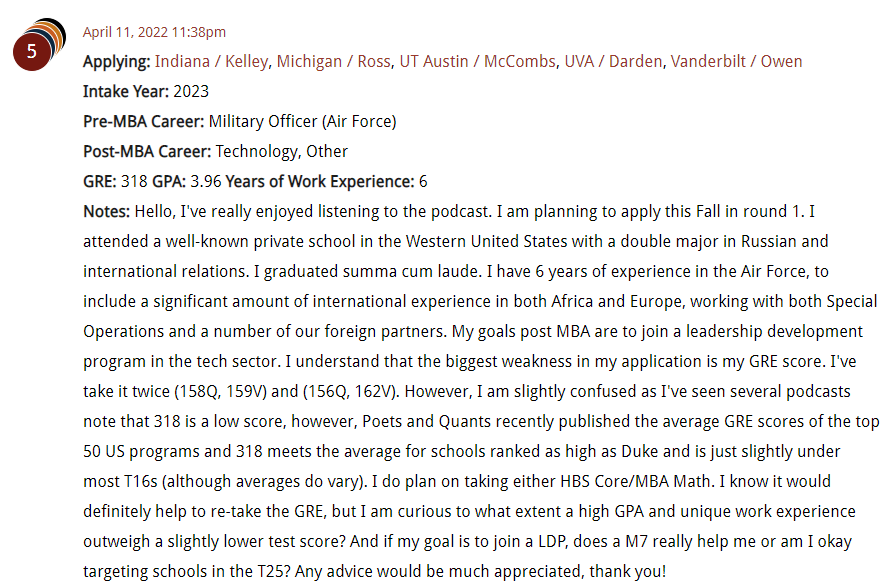Open the Indiana / Kelley school link
Viewport: 887px width, 587px height.
(212, 61)
